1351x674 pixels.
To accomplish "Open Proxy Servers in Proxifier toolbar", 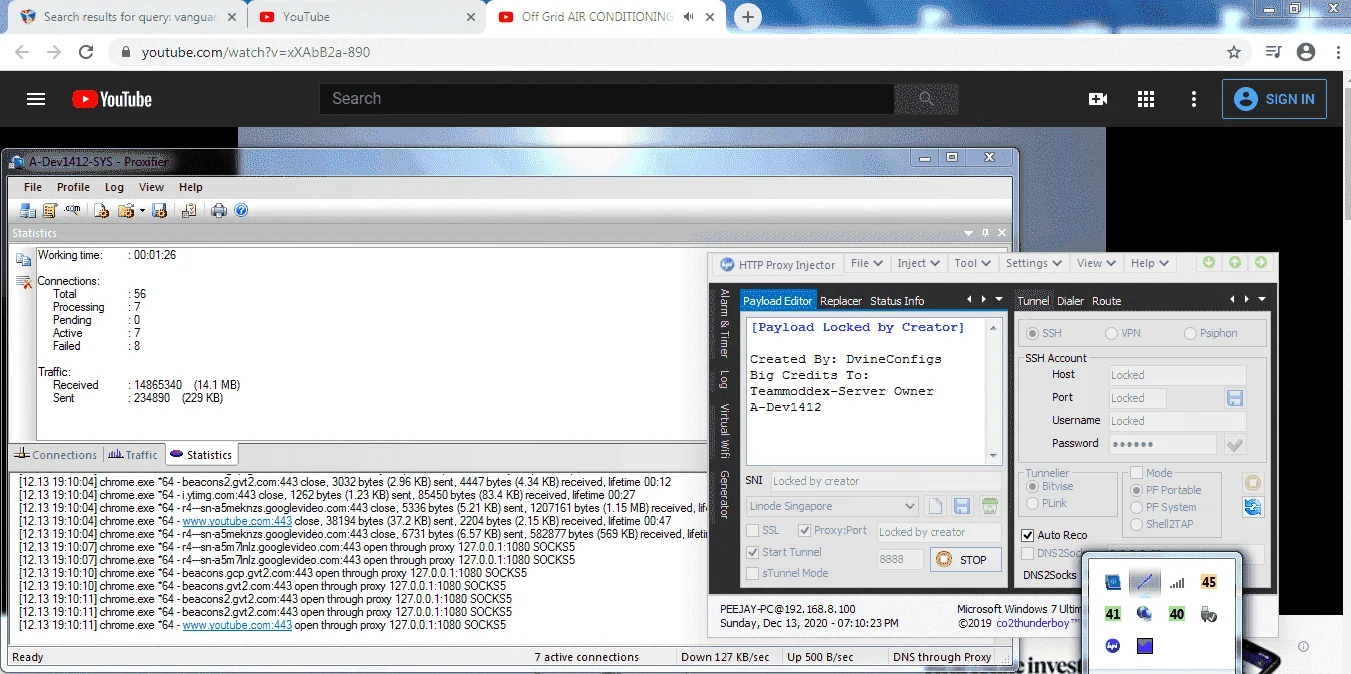I will click(28, 210).
